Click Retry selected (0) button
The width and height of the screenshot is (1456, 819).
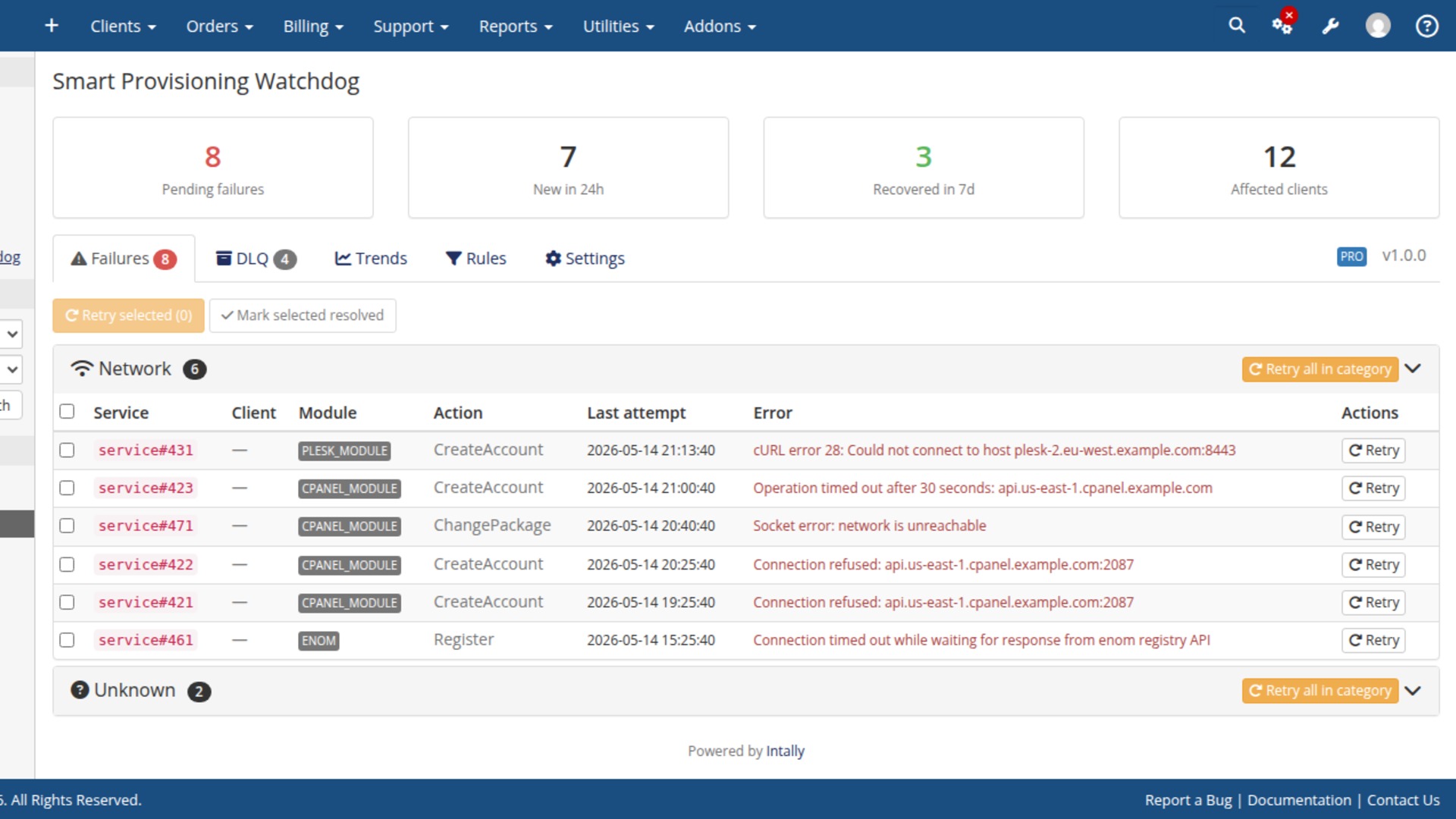[x=128, y=315]
